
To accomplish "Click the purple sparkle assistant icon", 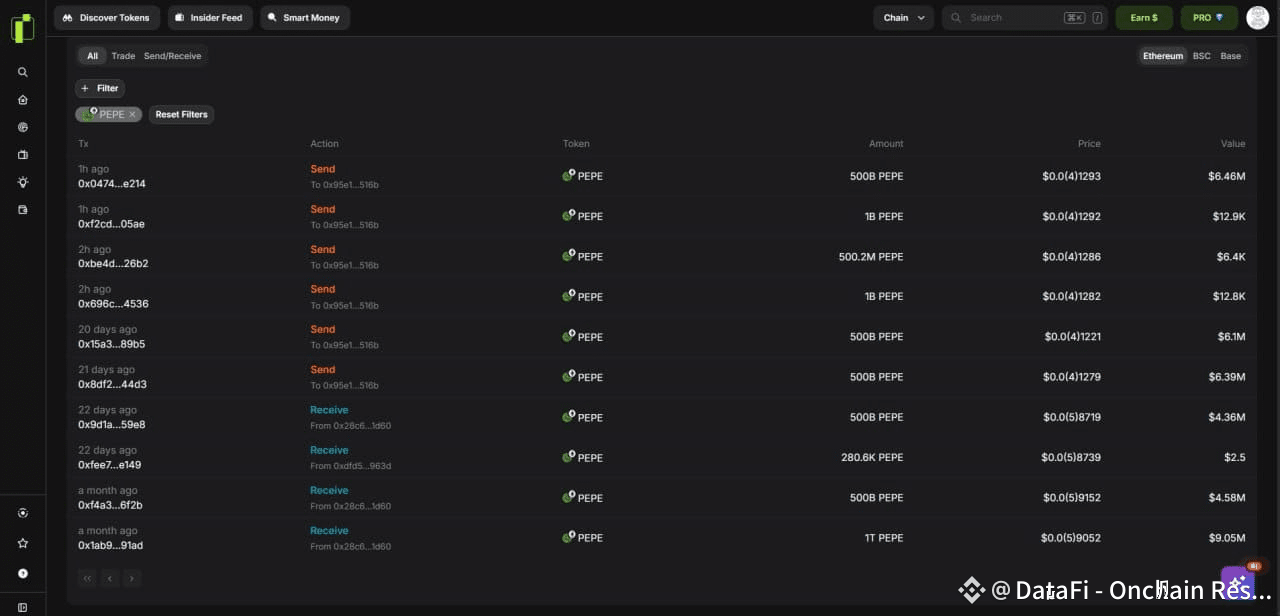I will (x=1236, y=584).
